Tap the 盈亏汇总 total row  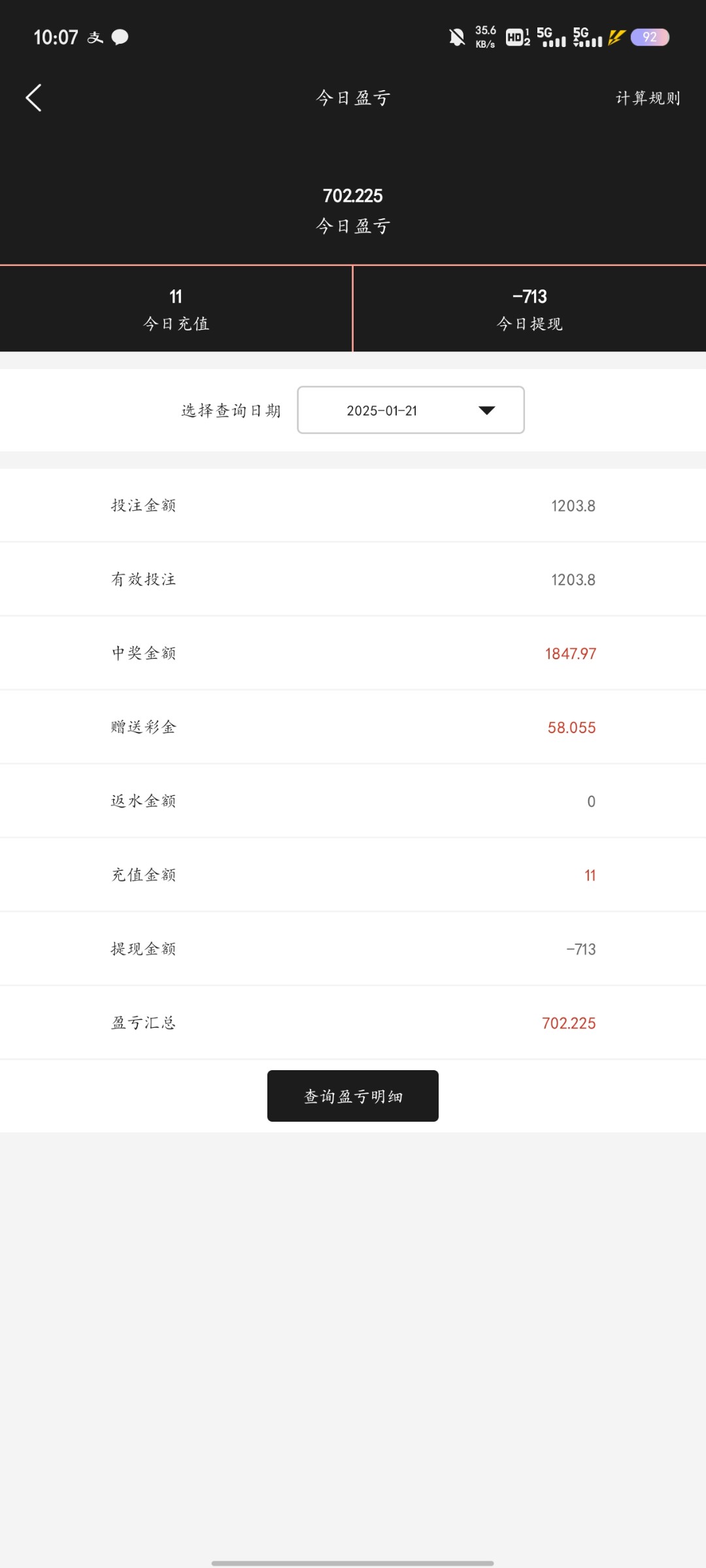[353, 1023]
